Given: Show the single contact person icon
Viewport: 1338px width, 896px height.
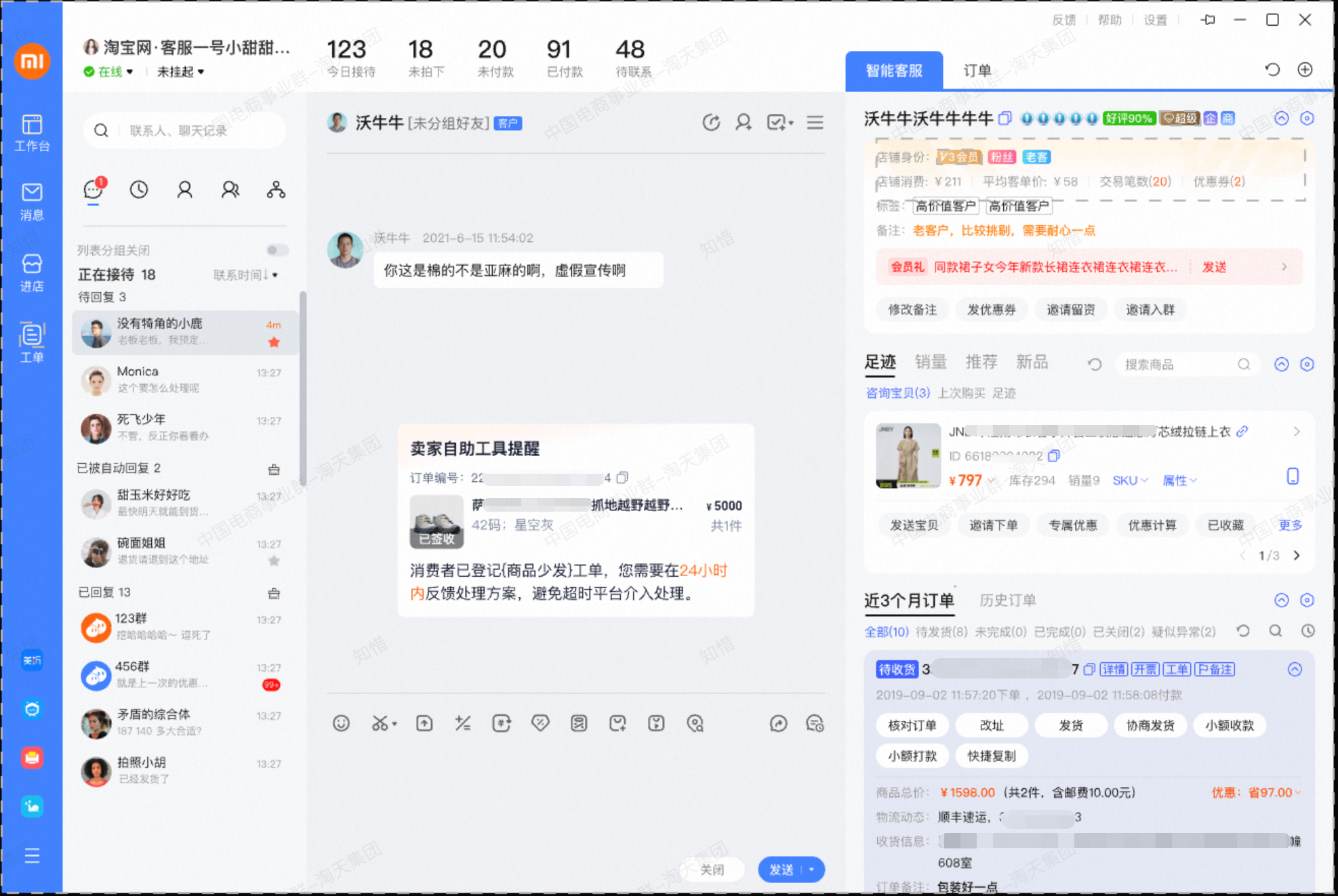Looking at the screenshot, I should click(184, 190).
